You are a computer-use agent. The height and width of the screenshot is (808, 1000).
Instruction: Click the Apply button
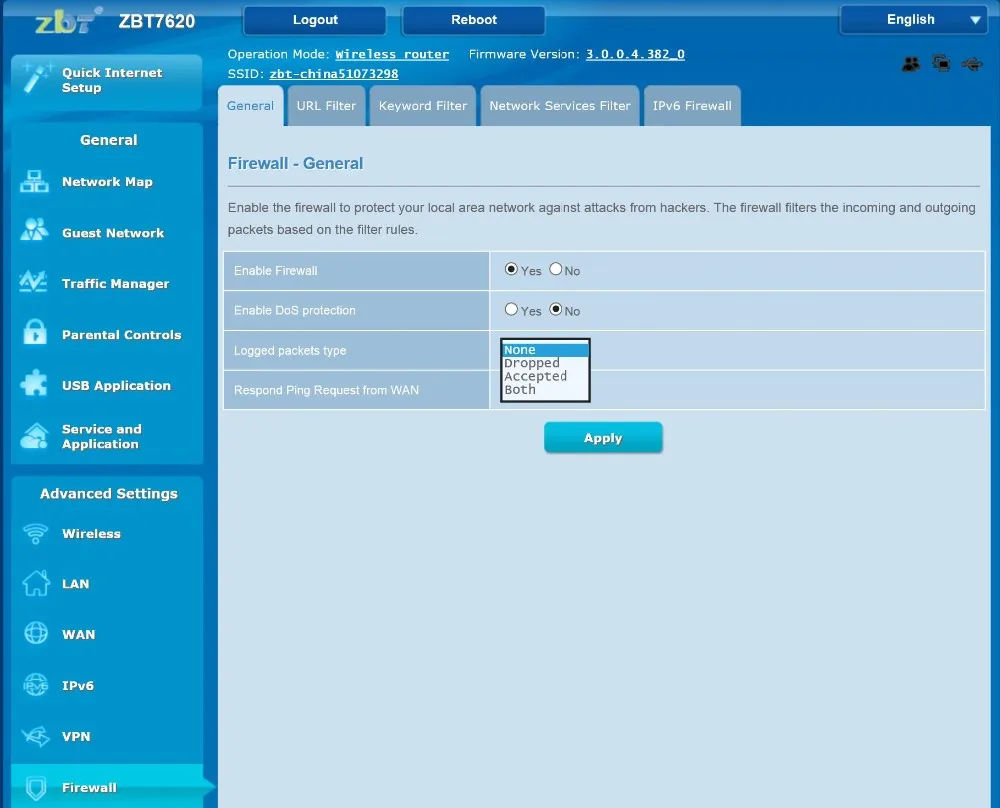(603, 438)
